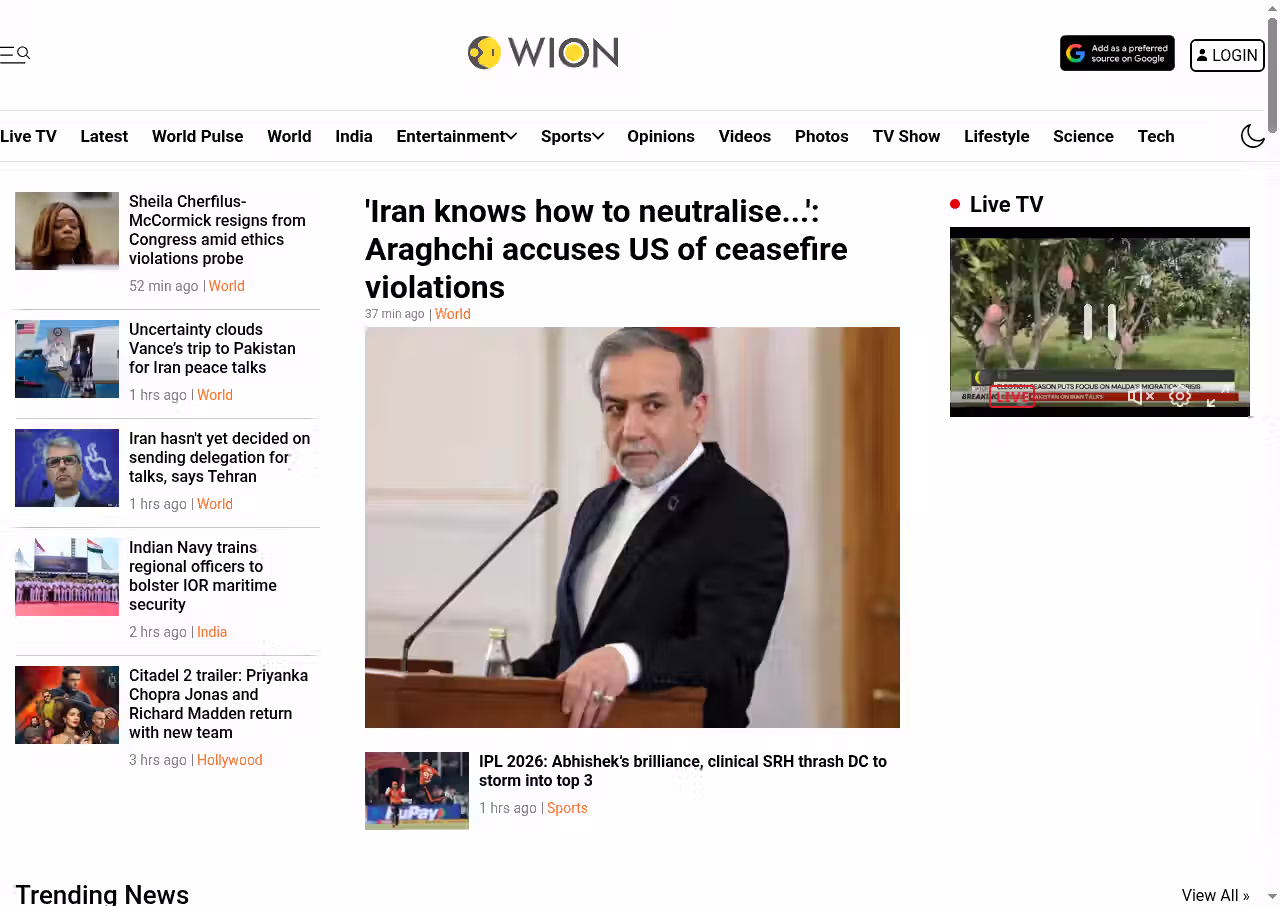The width and height of the screenshot is (1280, 906).
Task: Click the Hollywood category tag
Action: 230,760
